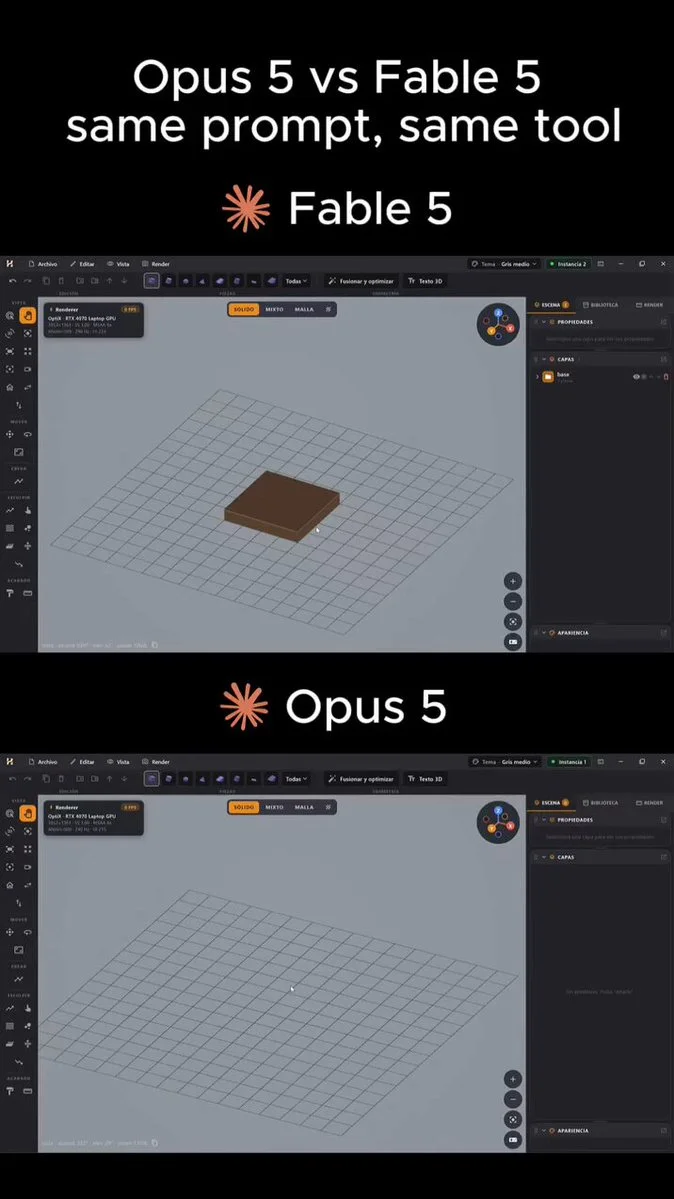Click the redo arrow in Fable 5 window
Screen dimensions: 674x1199
click(28, 281)
